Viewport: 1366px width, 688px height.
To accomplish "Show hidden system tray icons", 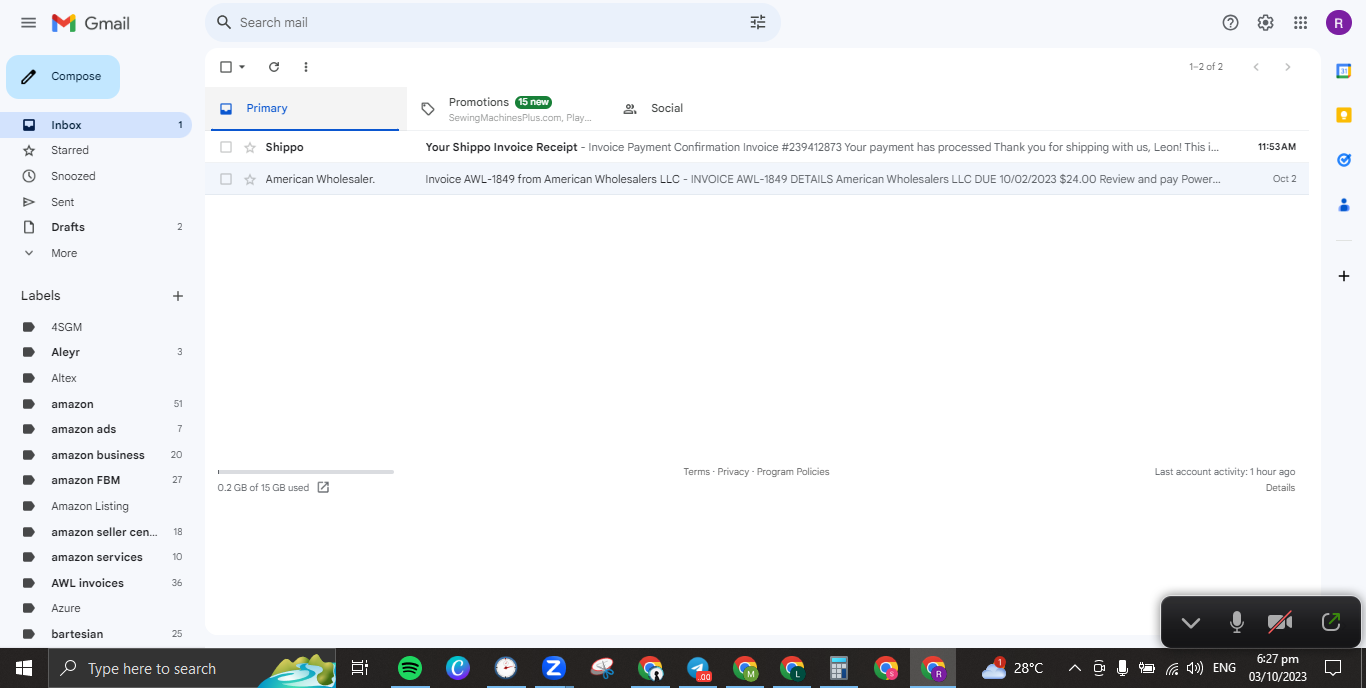I will [1075, 668].
